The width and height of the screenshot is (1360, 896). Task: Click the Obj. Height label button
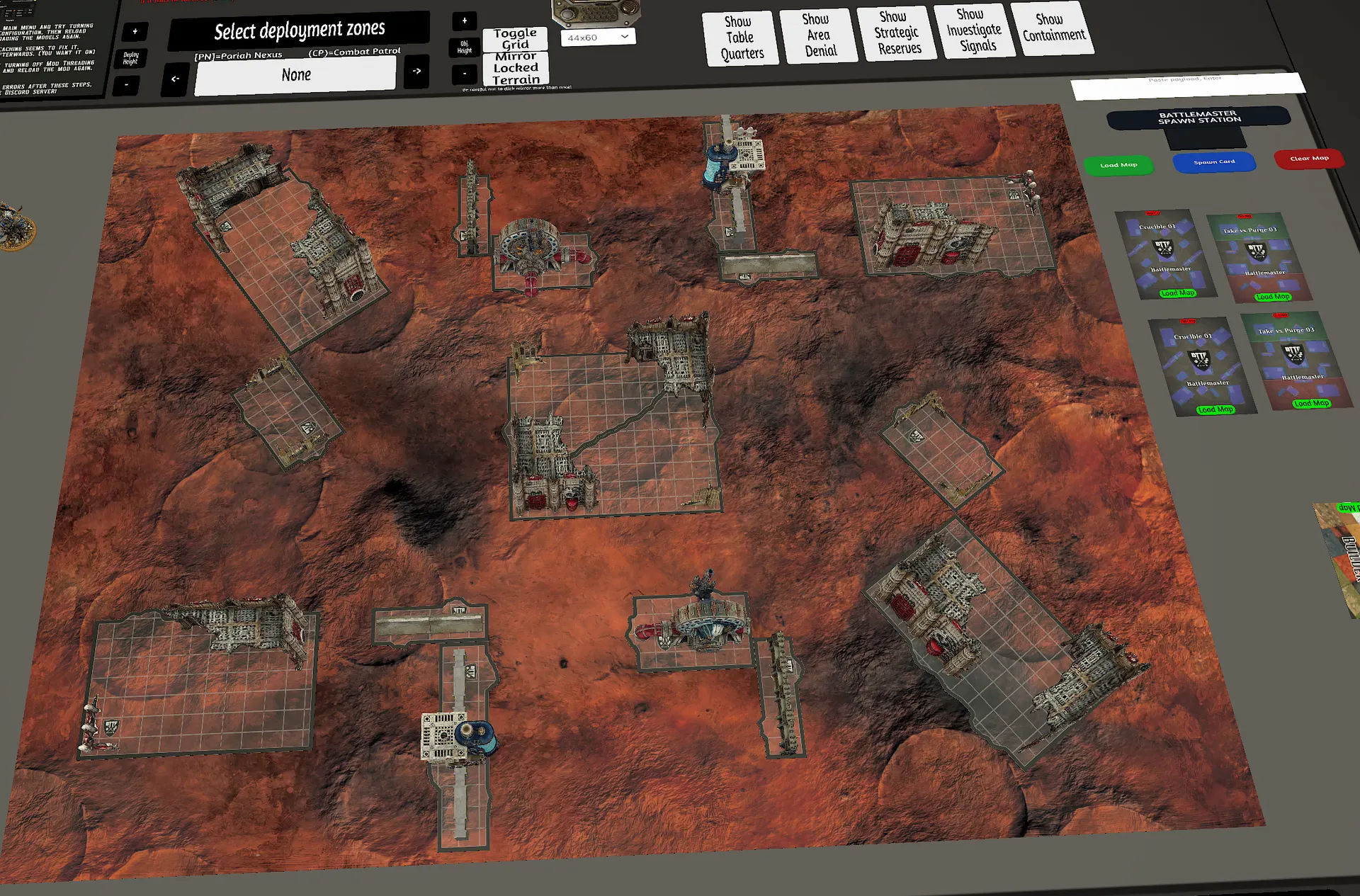click(464, 47)
